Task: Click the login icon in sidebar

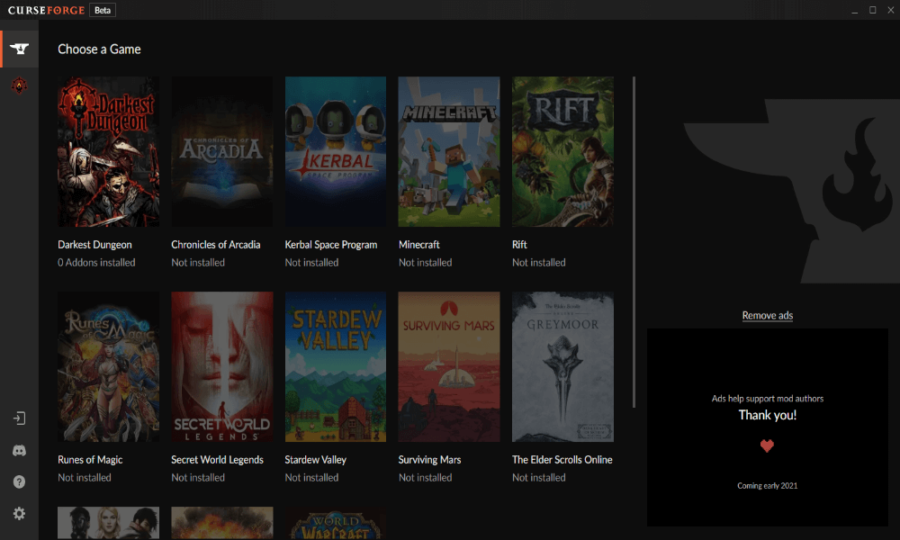Action: [20, 418]
